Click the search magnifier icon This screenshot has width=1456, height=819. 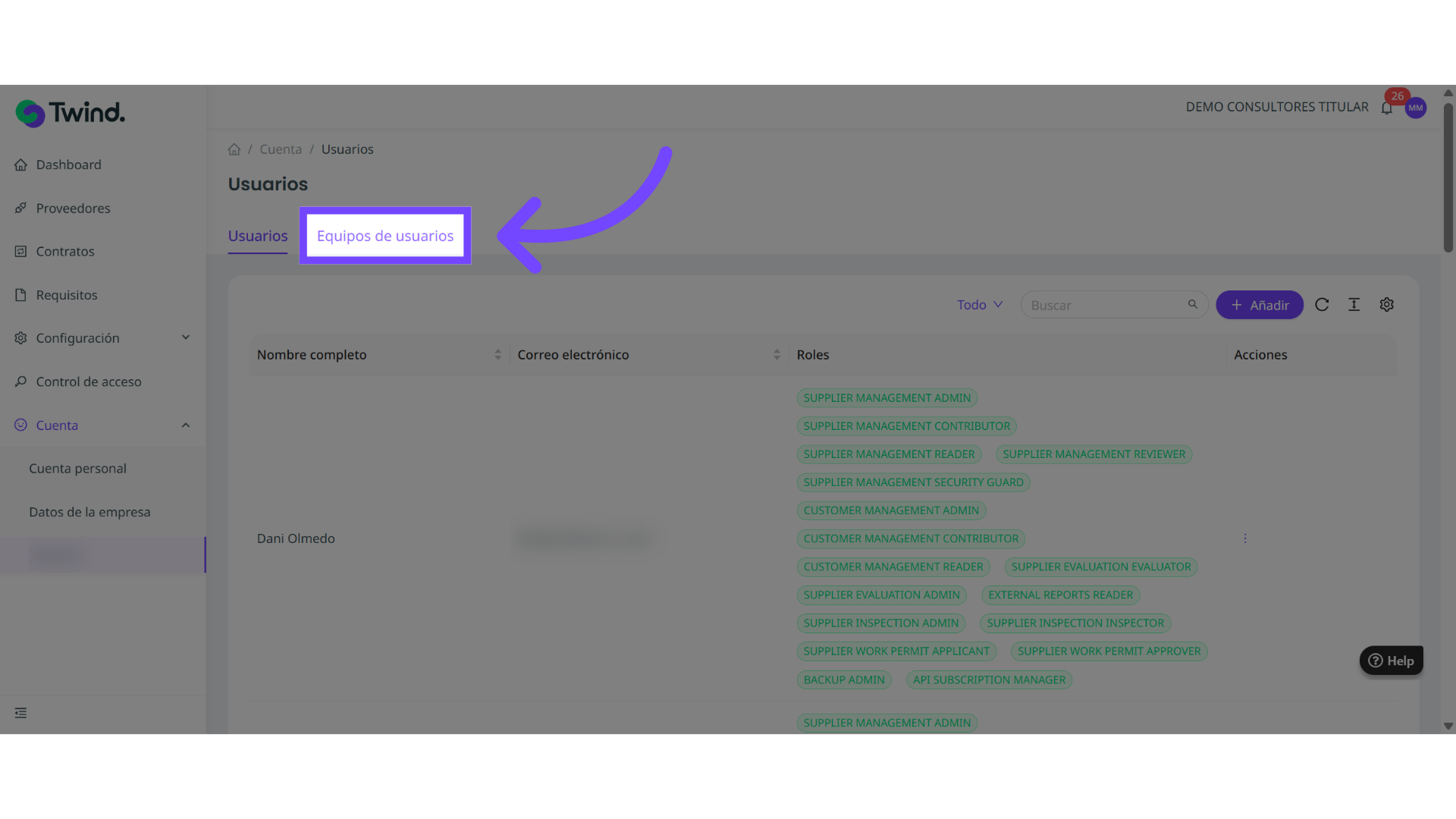point(1193,304)
